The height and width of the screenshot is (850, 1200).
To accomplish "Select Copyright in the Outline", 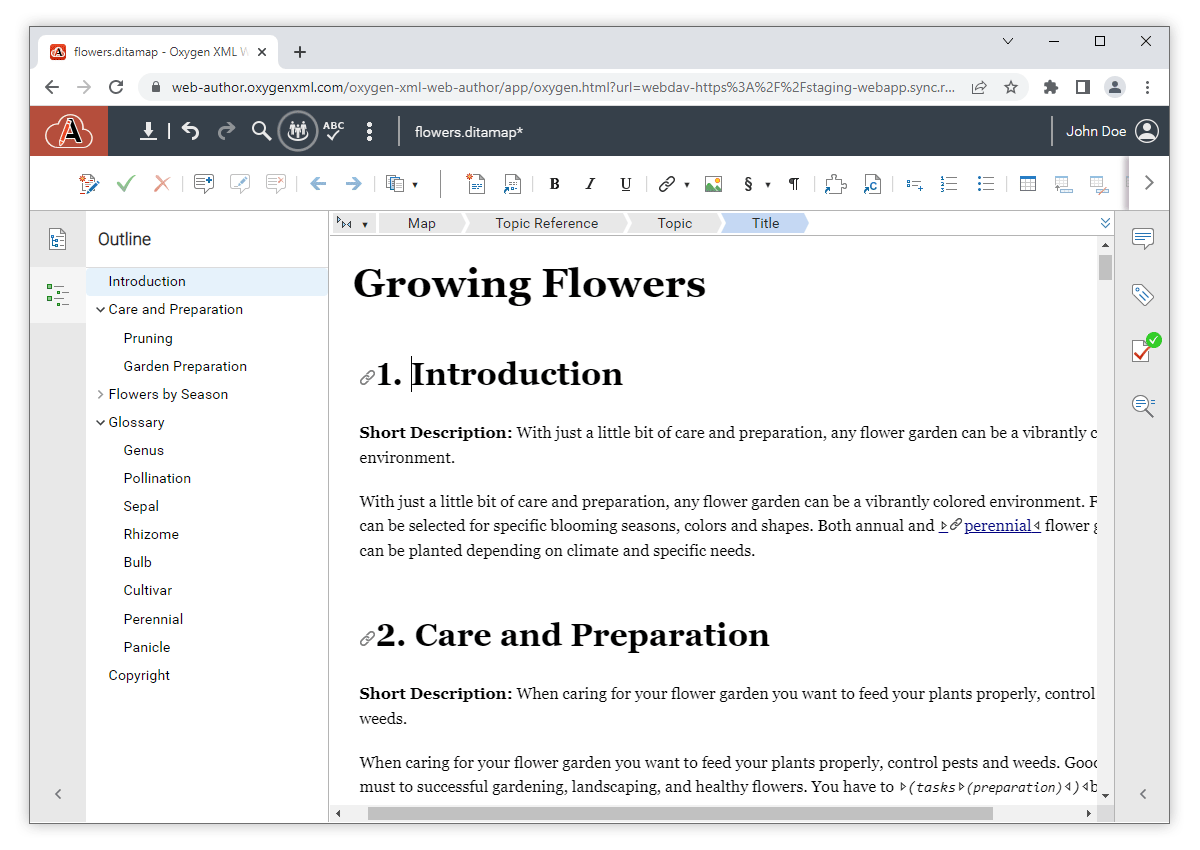I will (x=139, y=675).
